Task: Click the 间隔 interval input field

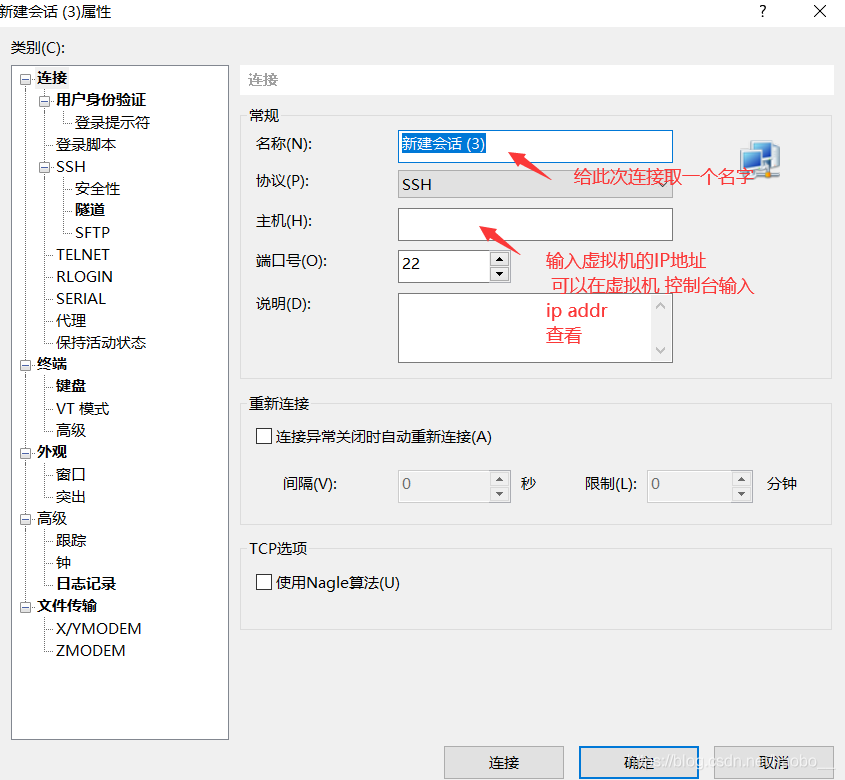Action: click(x=444, y=486)
